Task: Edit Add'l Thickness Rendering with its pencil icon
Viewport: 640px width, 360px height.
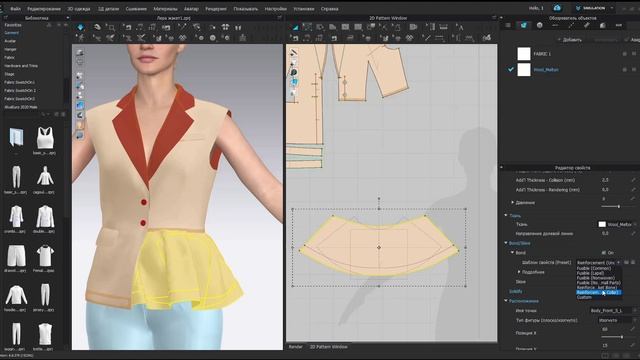Action: pyautogui.click(x=633, y=190)
